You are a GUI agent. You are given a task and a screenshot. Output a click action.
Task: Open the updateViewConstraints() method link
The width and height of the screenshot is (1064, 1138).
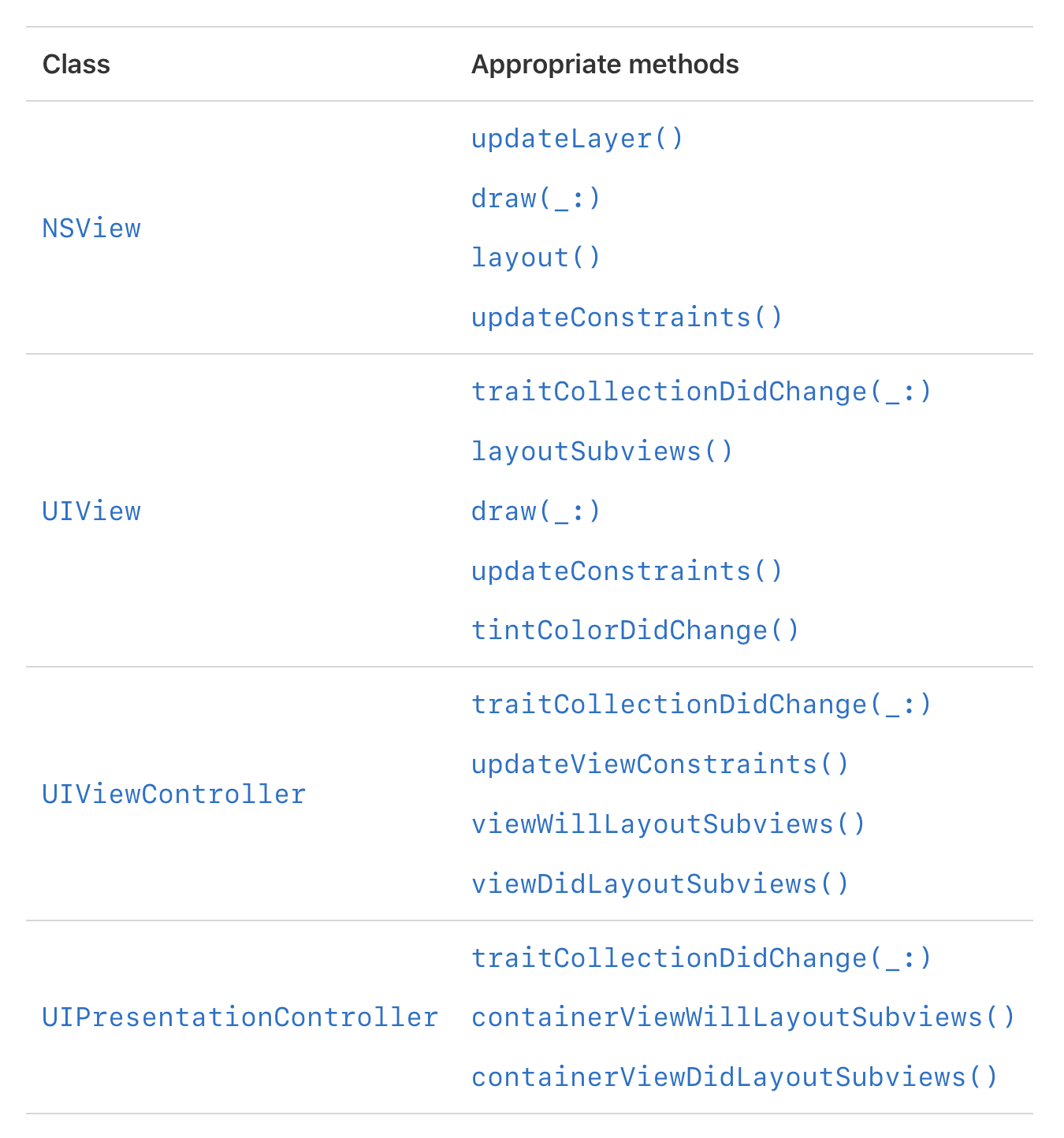(x=660, y=764)
